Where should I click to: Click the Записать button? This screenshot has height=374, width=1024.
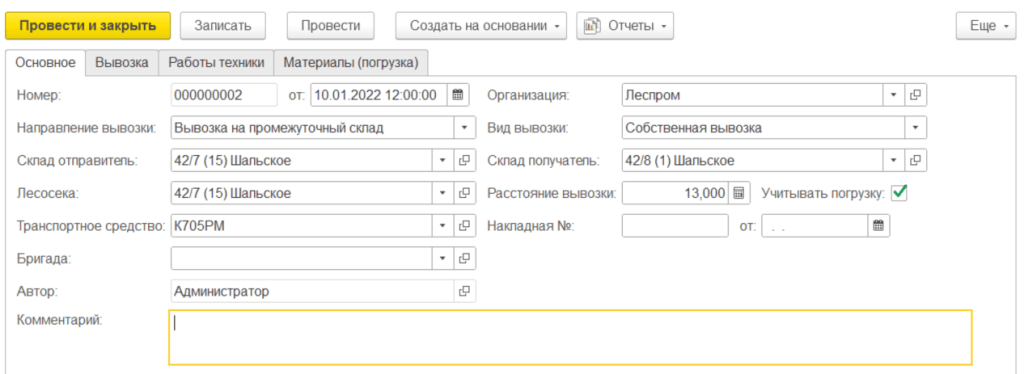point(223,26)
